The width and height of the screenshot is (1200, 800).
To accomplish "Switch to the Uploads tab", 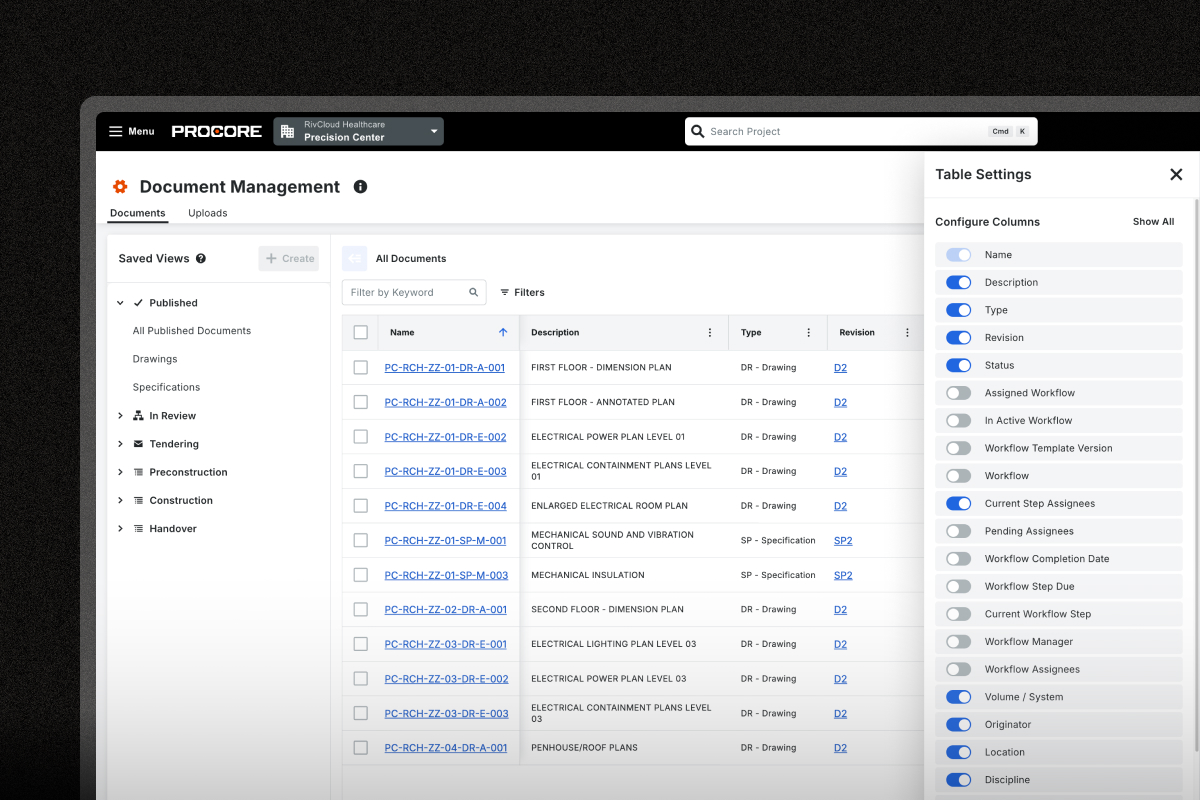I will pyautogui.click(x=208, y=213).
